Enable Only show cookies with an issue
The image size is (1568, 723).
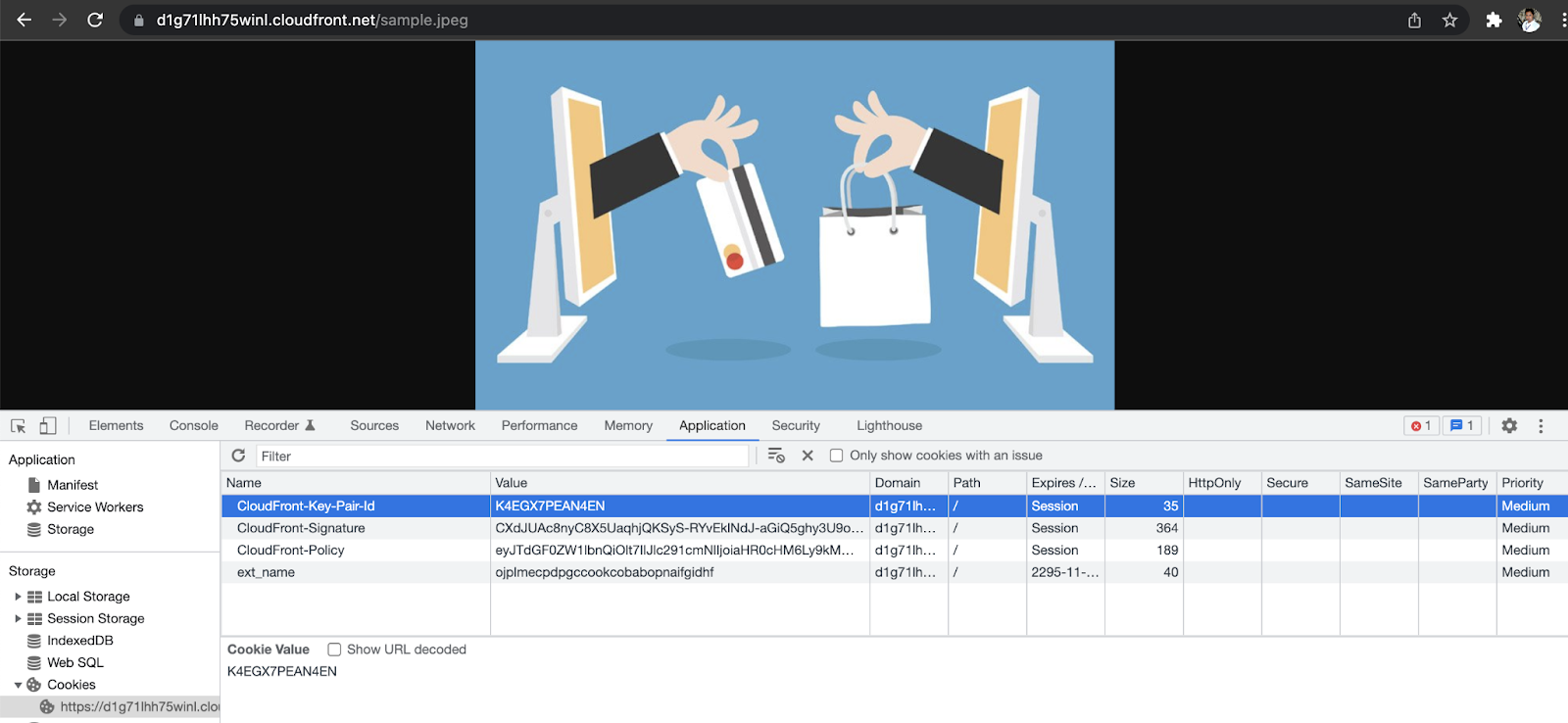coord(836,456)
